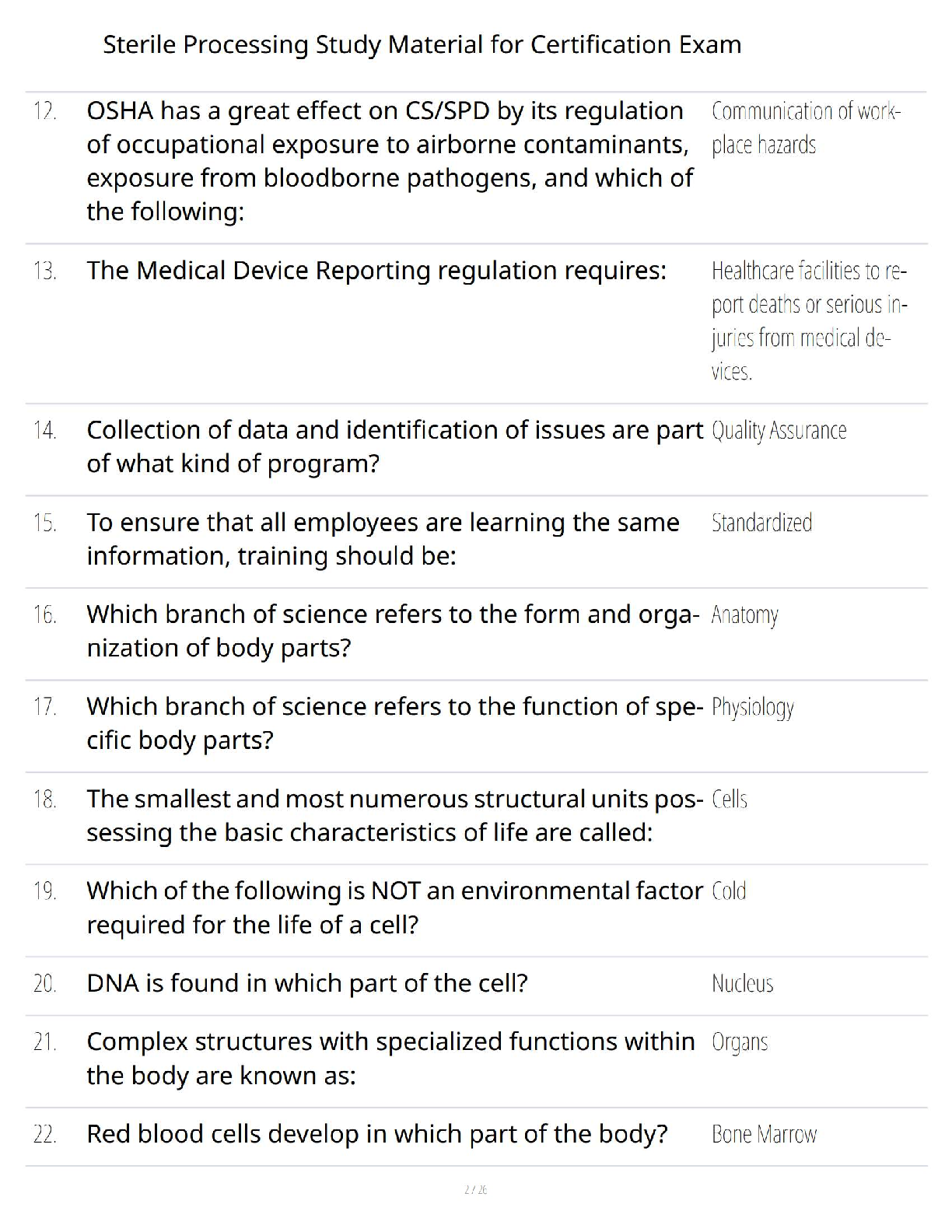Select the 'Bone Marrow' answer
Image resolution: width=952 pixels, height=1232 pixels.
(764, 1135)
